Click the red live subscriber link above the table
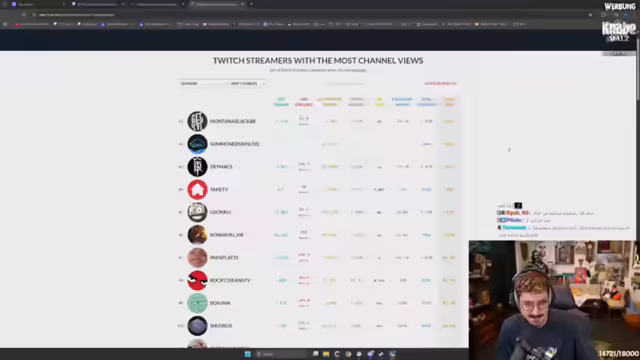The image size is (640, 360). tap(440, 83)
